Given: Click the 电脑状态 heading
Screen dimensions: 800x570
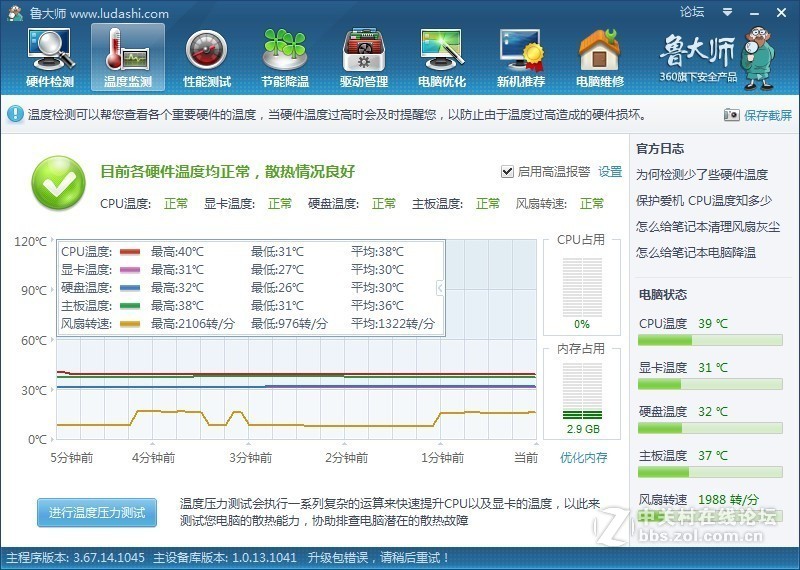Looking at the screenshot, I should (663, 294).
